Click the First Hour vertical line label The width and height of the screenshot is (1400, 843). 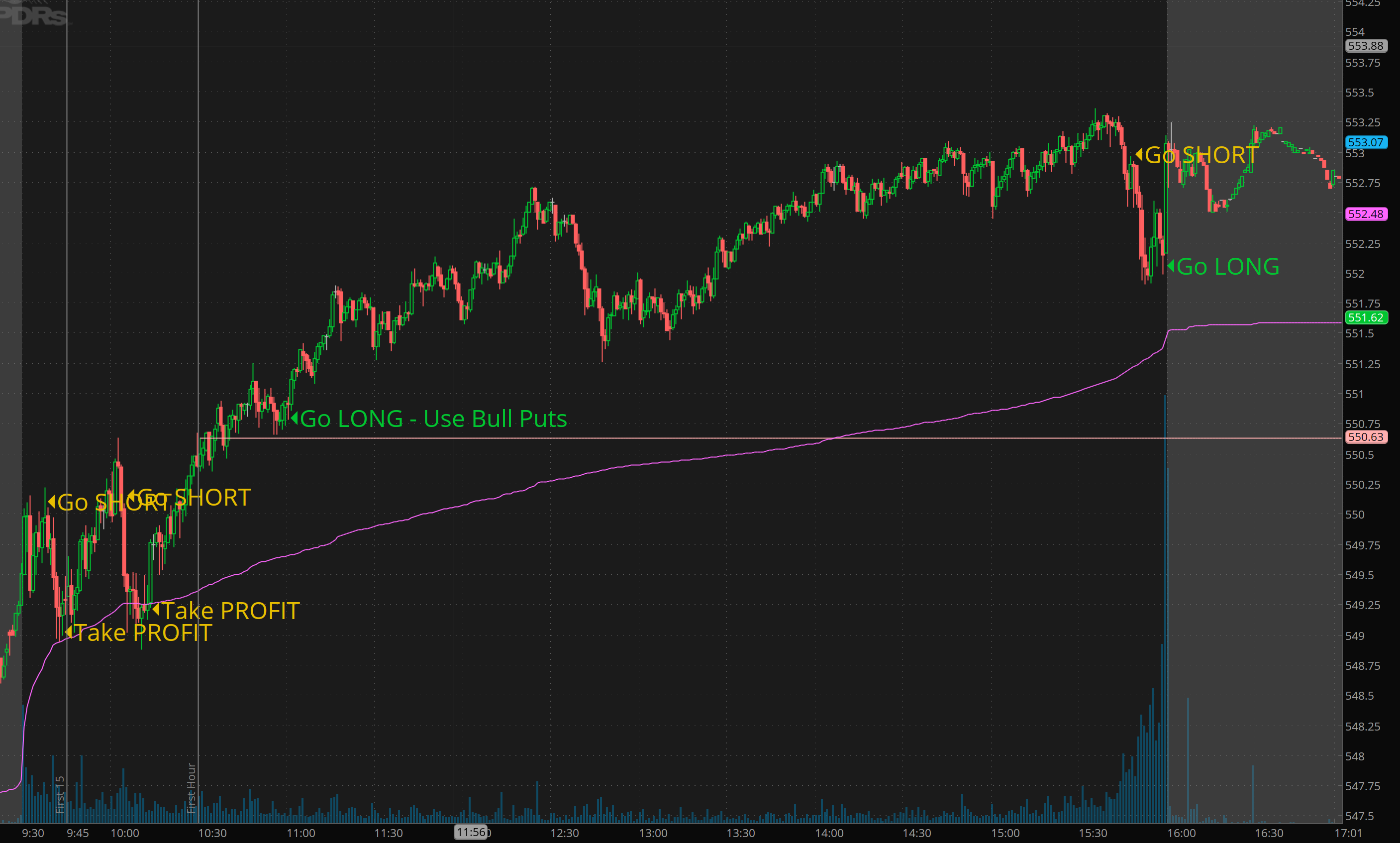(192, 788)
